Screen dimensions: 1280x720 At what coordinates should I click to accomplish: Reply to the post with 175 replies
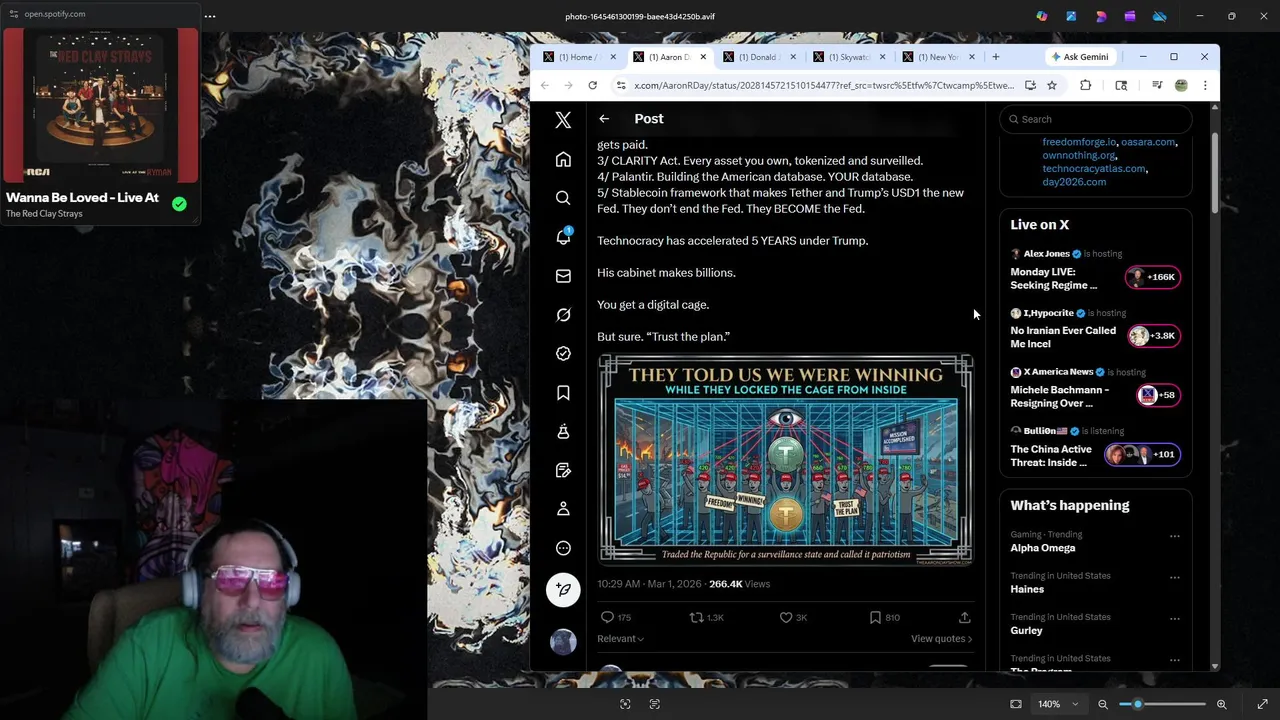click(x=616, y=618)
